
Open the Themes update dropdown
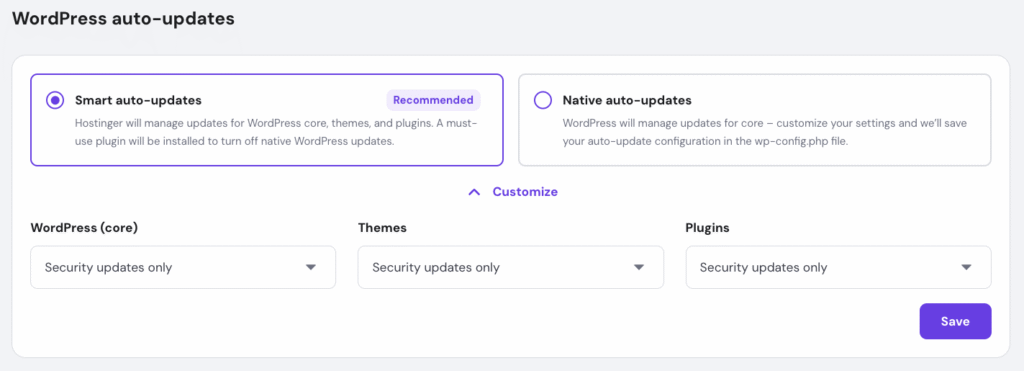click(x=511, y=267)
